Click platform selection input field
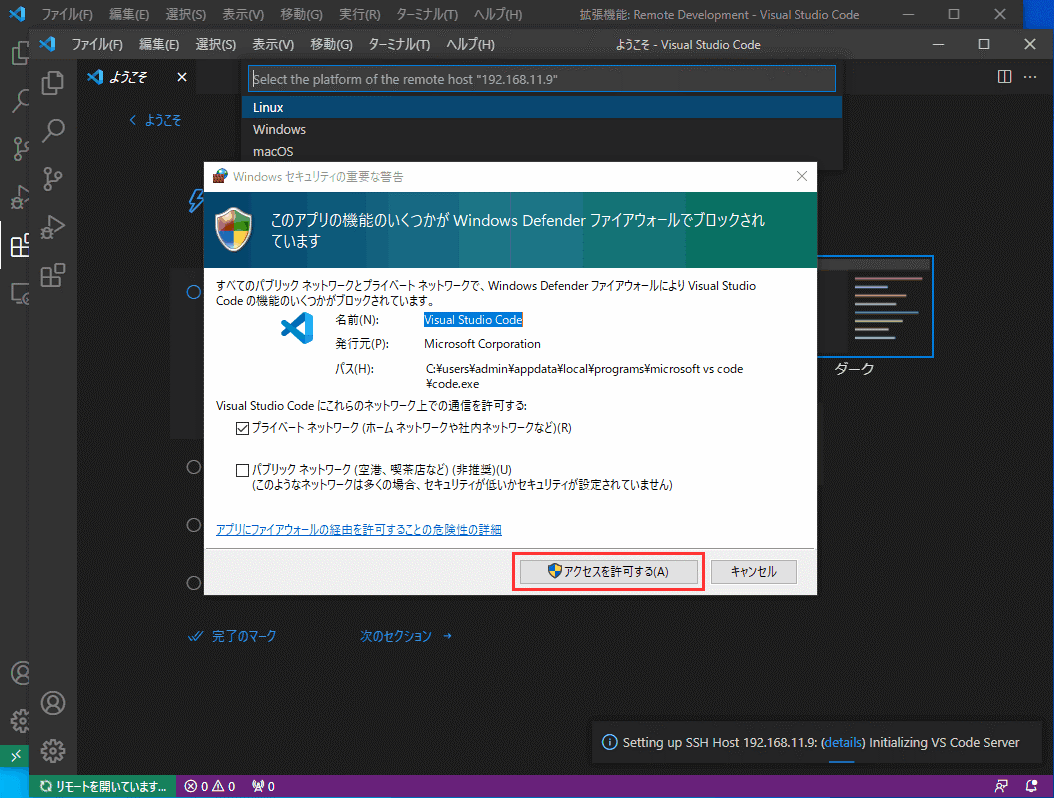Image resolution: width=1055 pixels, height=799 pixels. 542,79
